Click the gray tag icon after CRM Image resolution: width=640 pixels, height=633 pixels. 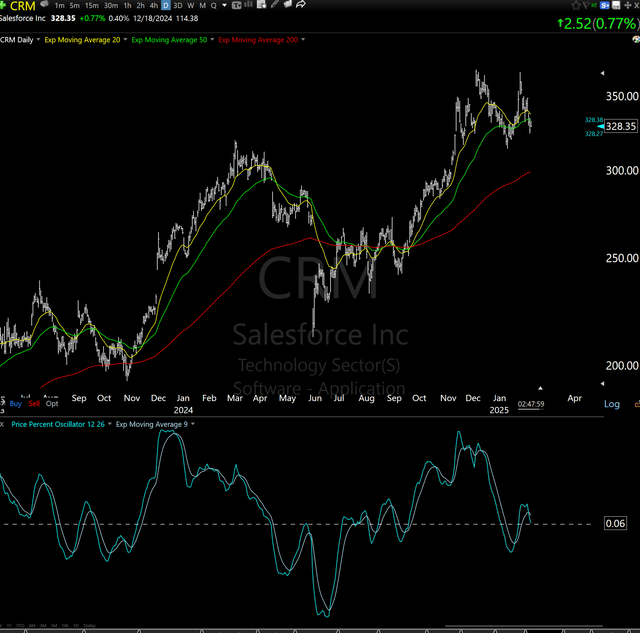[x=44, y=4]
